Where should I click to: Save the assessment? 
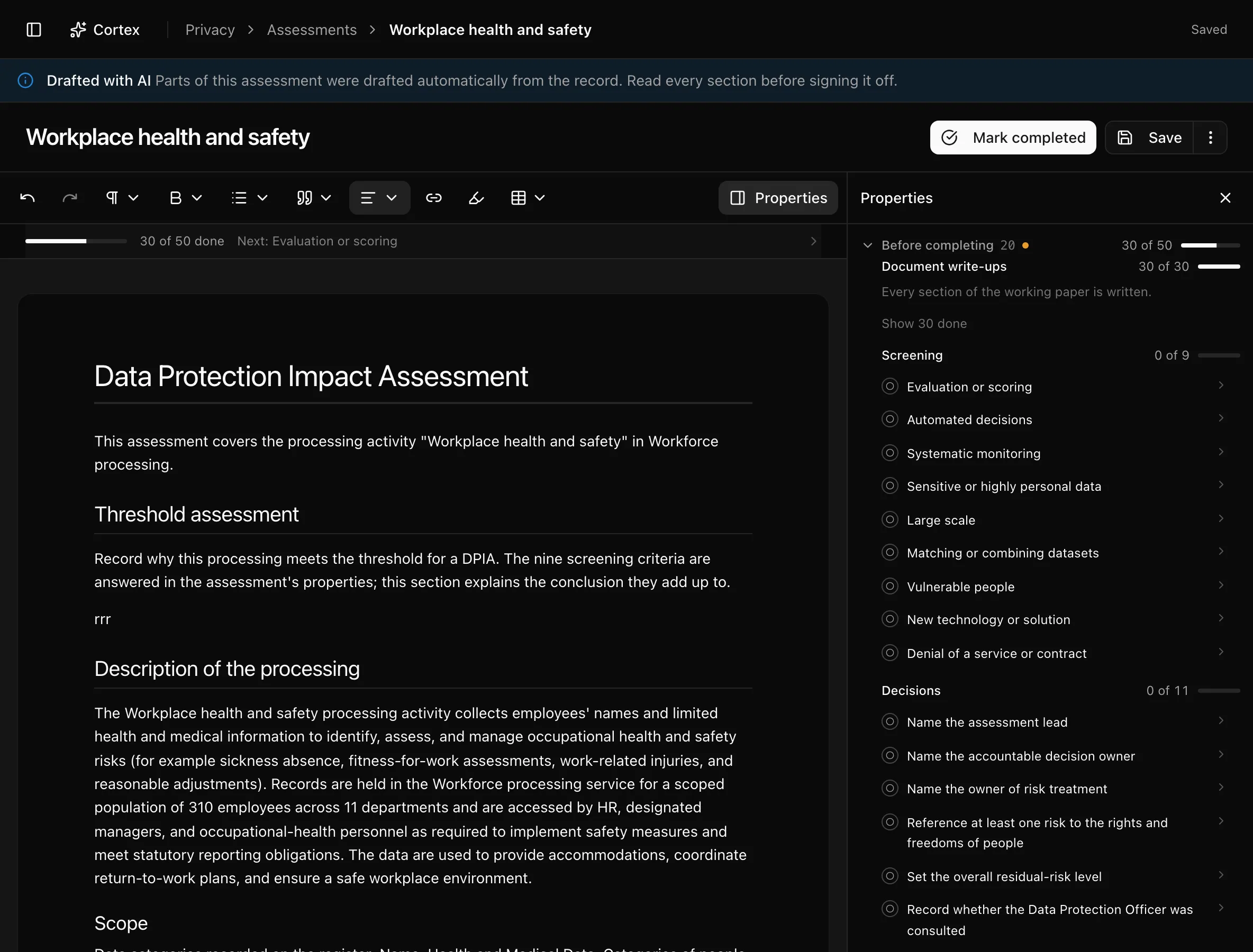click(1149, 138)
